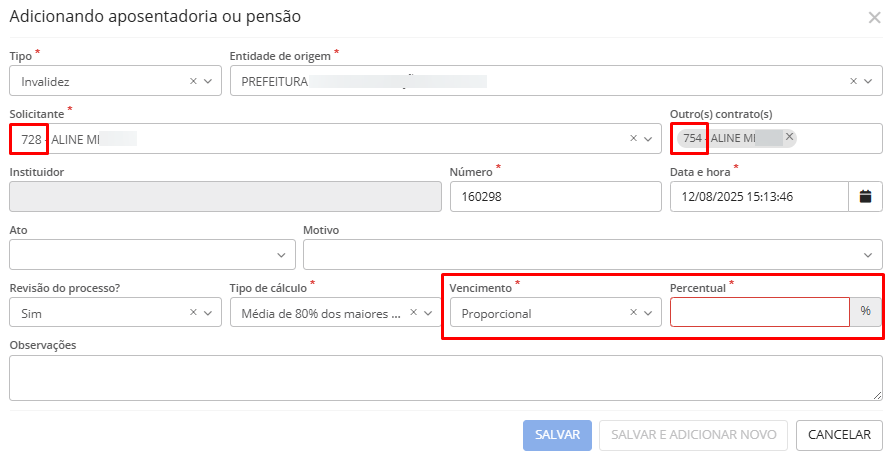The height and width of the screenshot is (456, 891).
Task: Clear the Entidade de origem selection
Action: pyautogui.click(x=853, y=82)
